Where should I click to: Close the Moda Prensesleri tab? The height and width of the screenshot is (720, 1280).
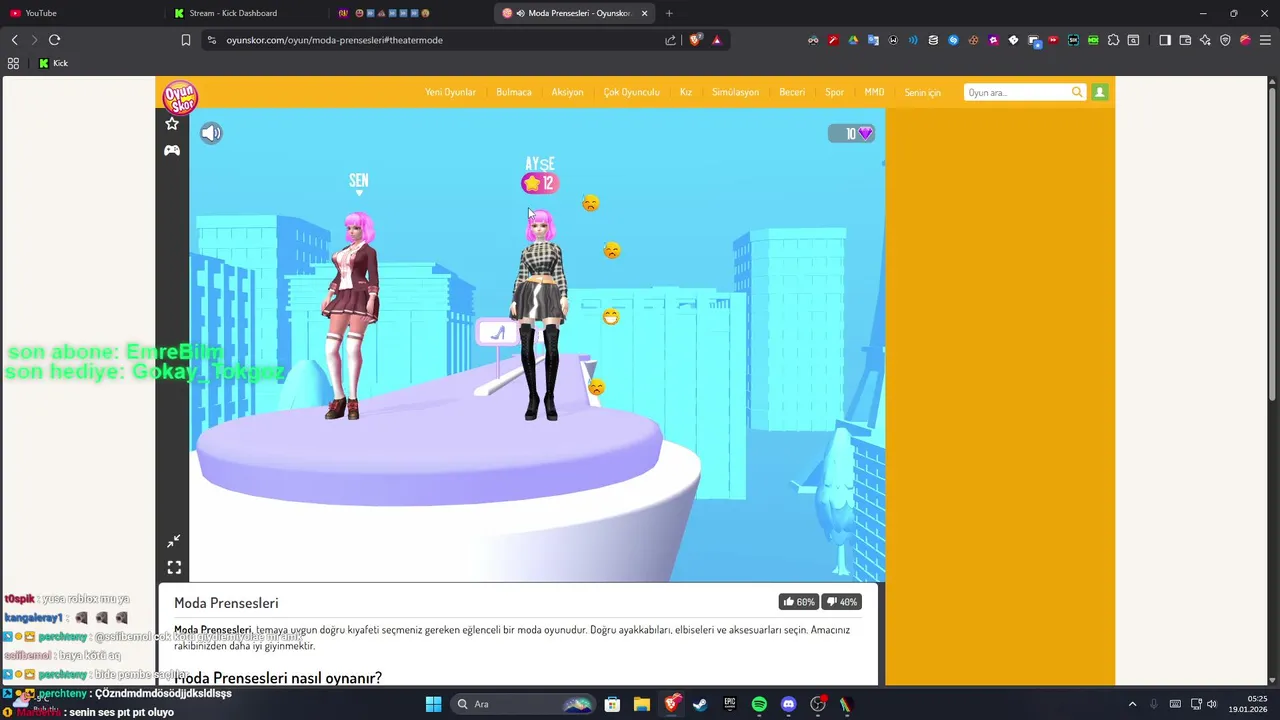pos(644,13)
